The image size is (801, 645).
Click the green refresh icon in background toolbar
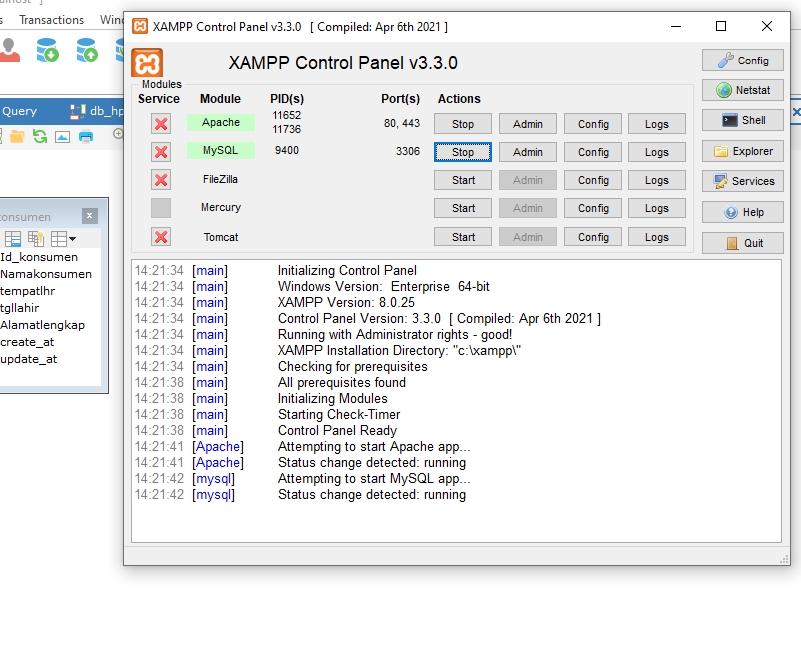pyautogui.click(x=40, y=136)
